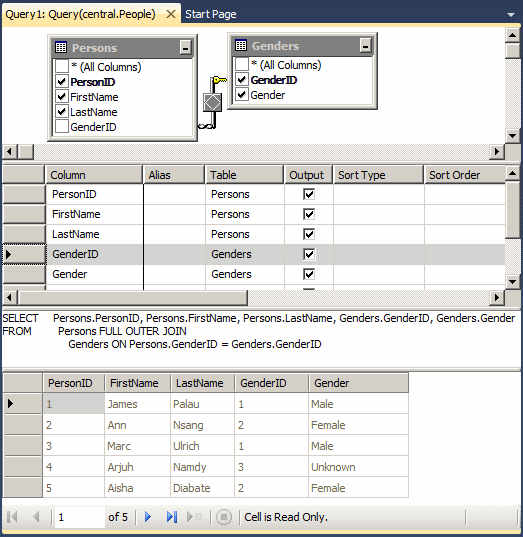Open the tab list dropdown arrow
Viewport: 523px width, 537px height.
click(x=511, y=15)
